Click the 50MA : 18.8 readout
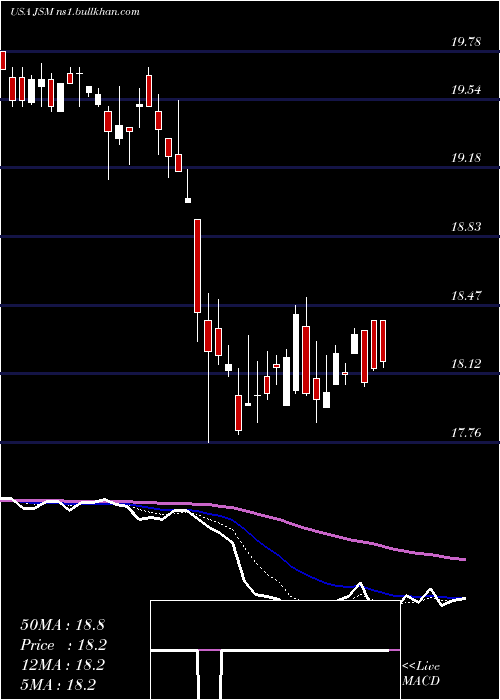Screen dimensions: 500x700 pos(62,625)
